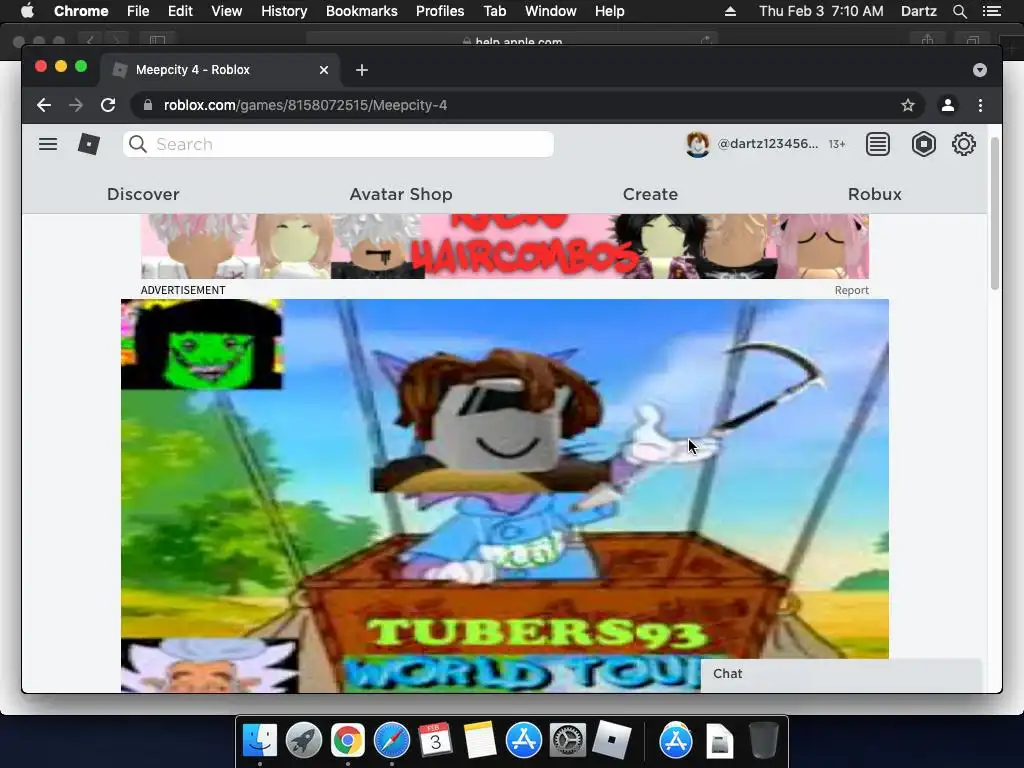
Task: Open Chrome's three-dot menu
Action: pos(980,105)
